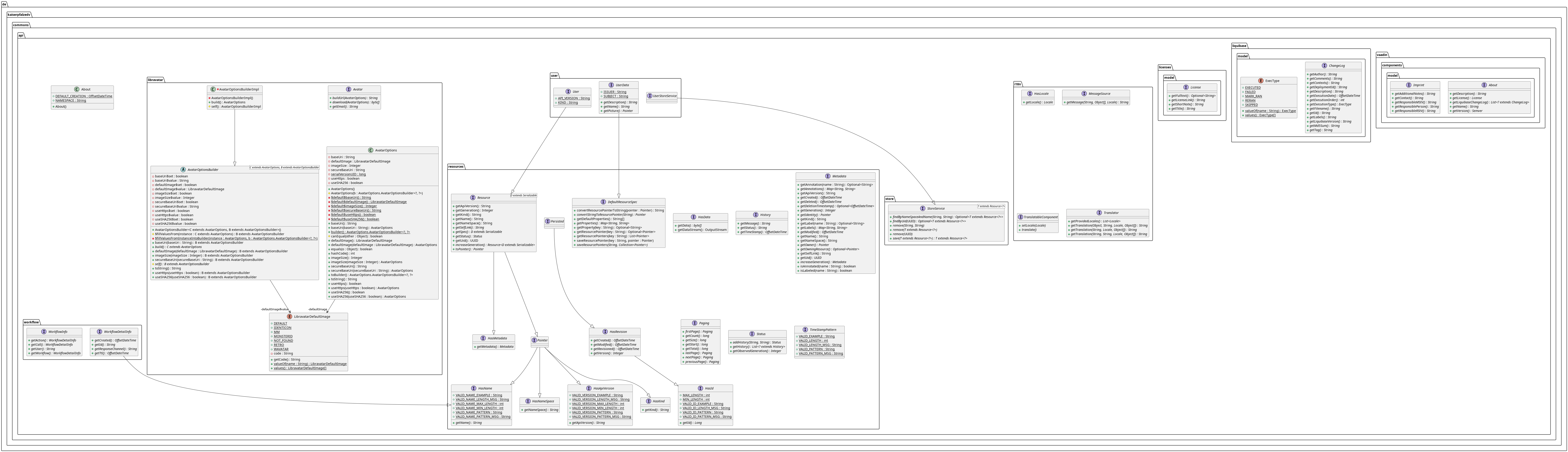The height and width of the screenshot is (452, 1568).
Task: Click the MONSTERID enum constant
Action: pyautogui.click(x=283, y=336)
